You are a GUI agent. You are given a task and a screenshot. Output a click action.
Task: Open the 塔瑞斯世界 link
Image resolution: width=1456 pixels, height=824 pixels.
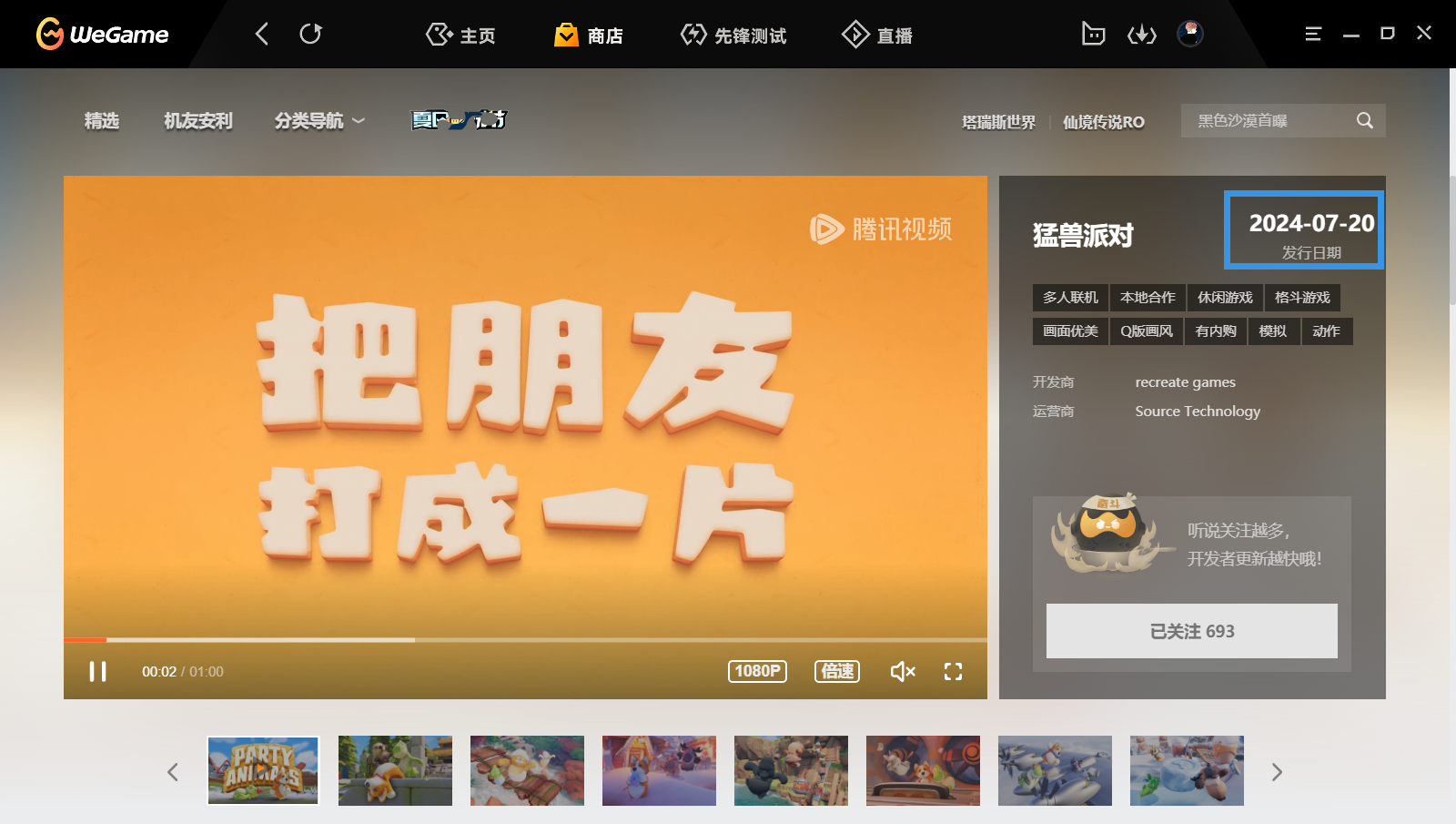pyautogui.click(x=998, y=122)
